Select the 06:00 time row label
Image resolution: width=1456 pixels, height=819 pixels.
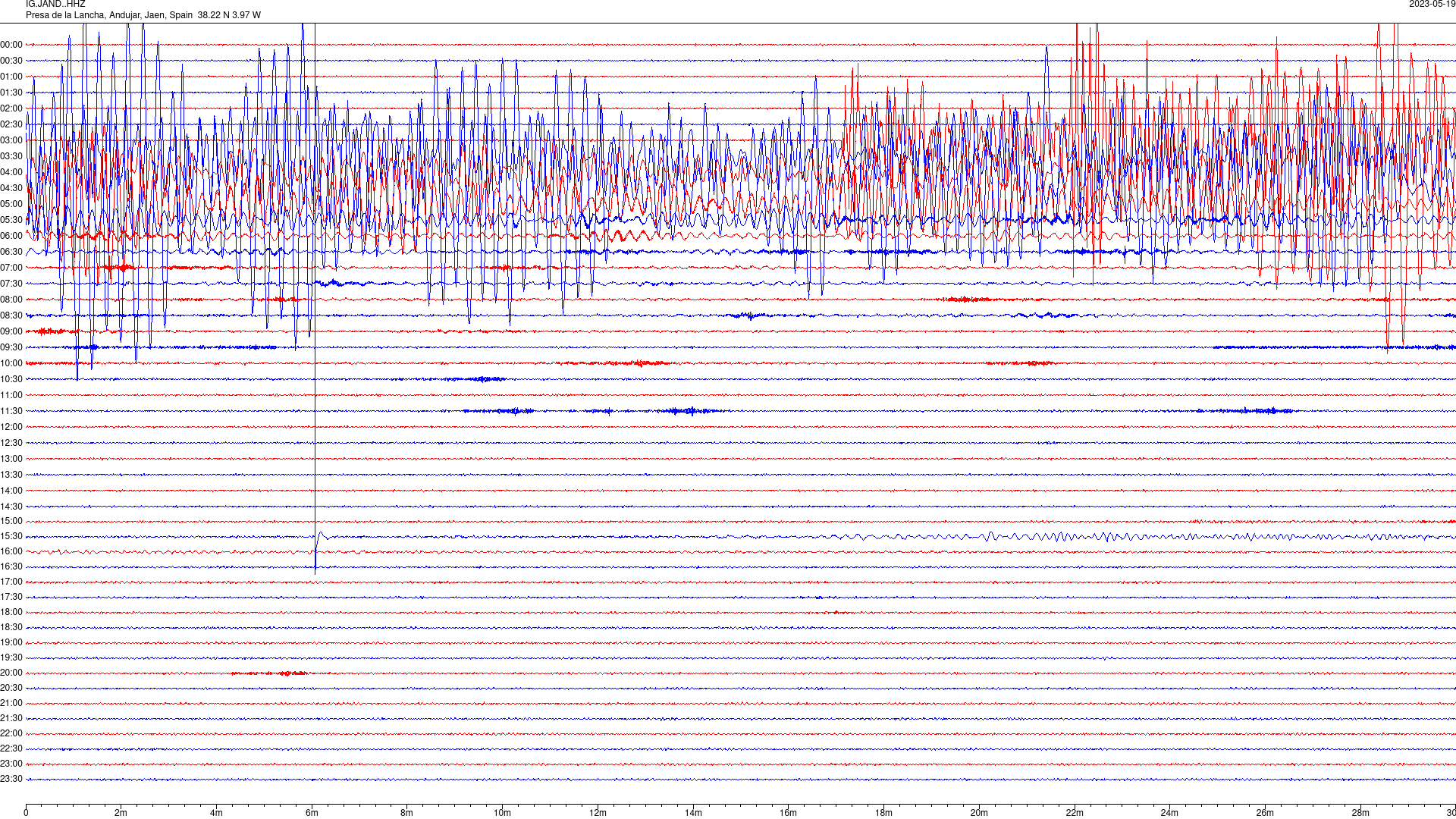click(11, 236)
